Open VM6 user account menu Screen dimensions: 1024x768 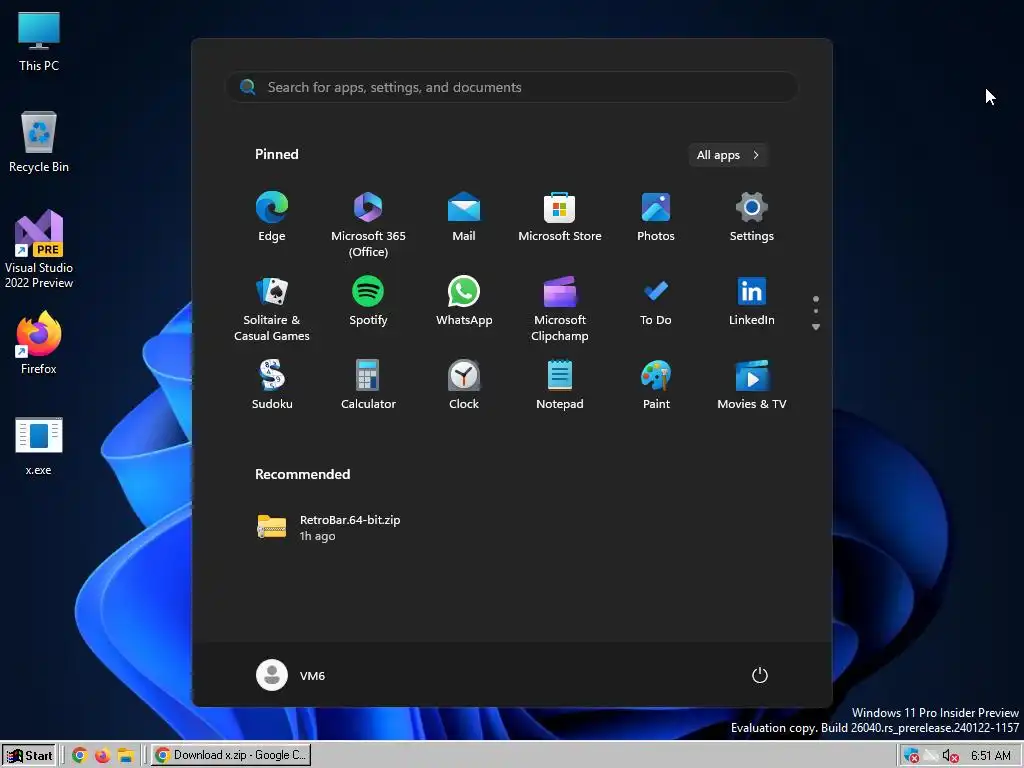pyautogui.click(x=291, y=675)
